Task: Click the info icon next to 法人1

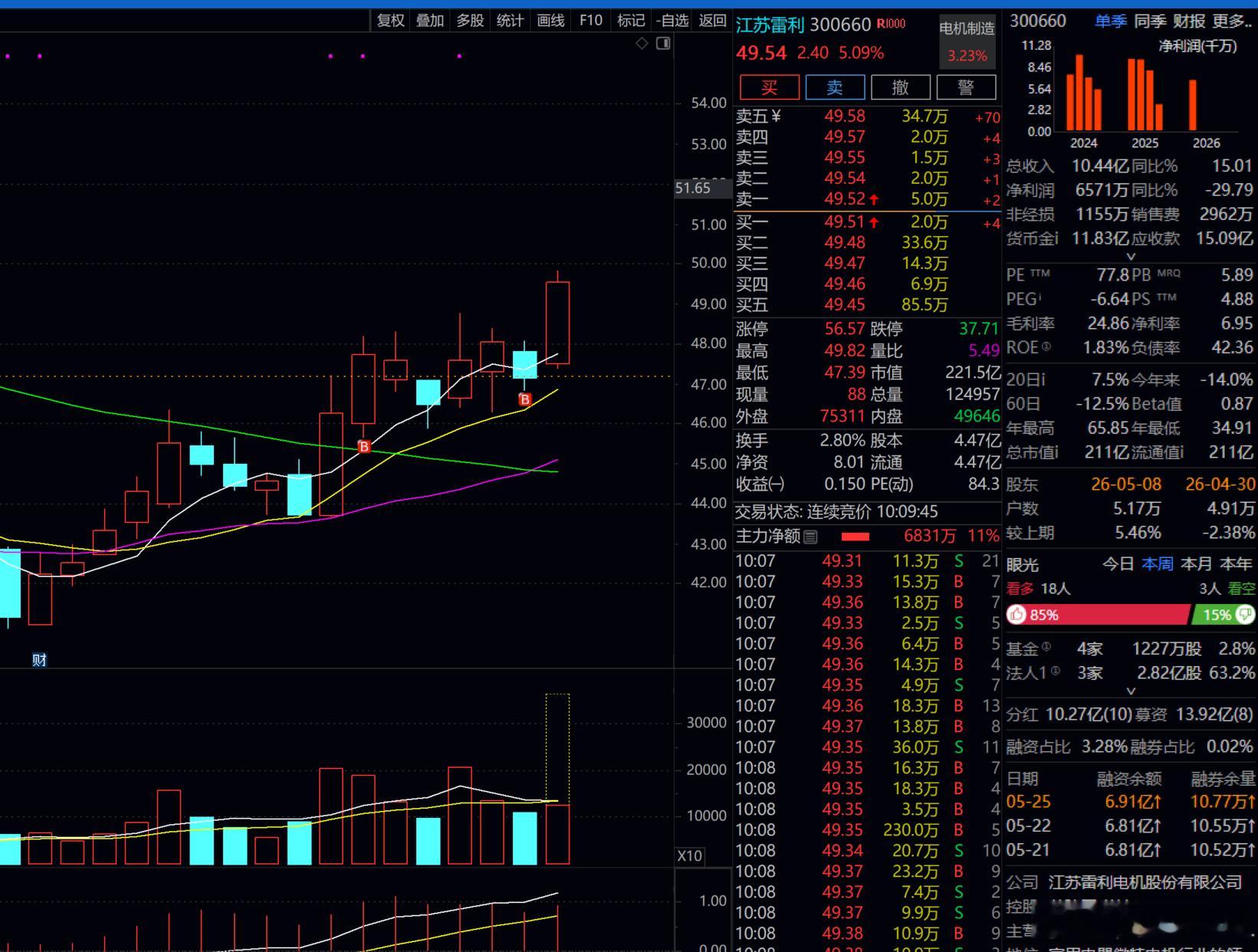Action: (x=1056, y=671)
